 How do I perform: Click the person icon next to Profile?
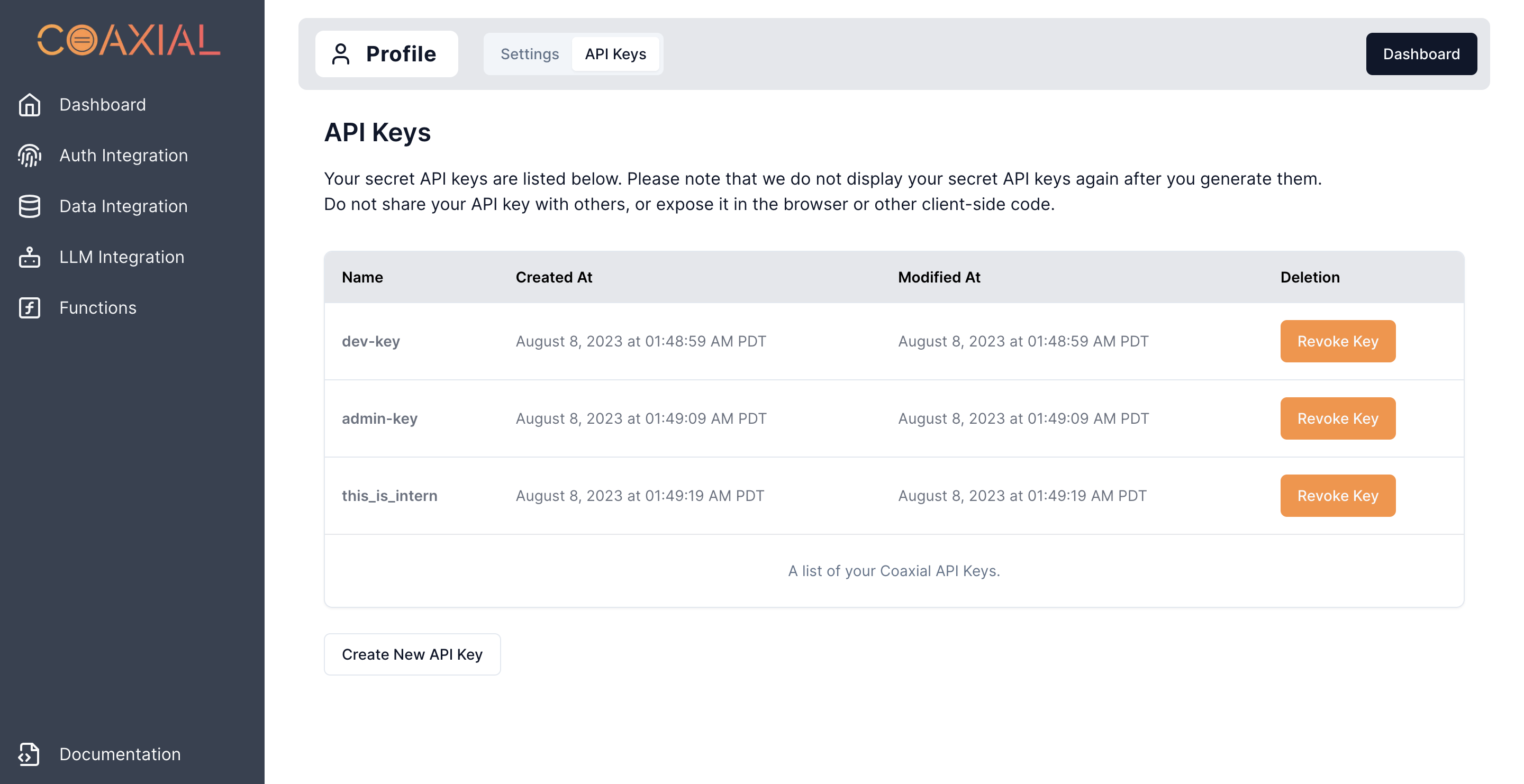341,54
